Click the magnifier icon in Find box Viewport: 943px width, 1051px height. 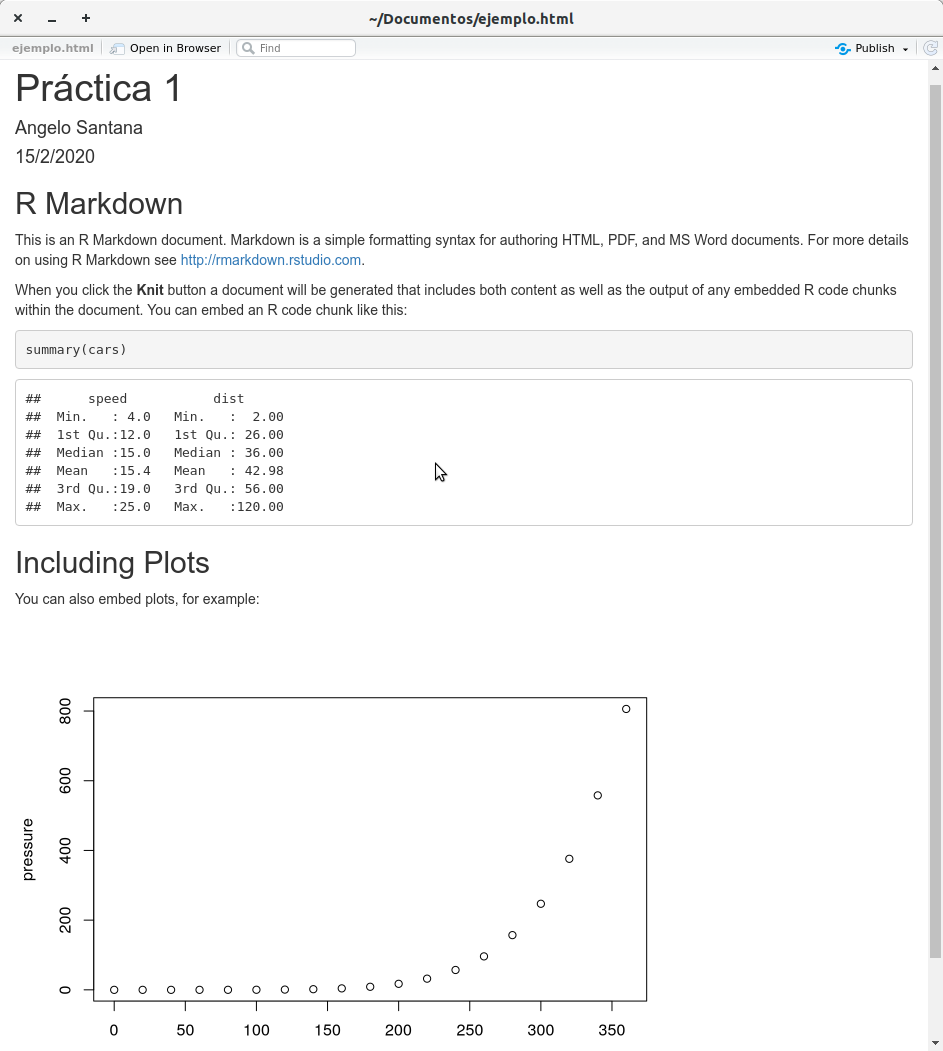coord(246,48)
